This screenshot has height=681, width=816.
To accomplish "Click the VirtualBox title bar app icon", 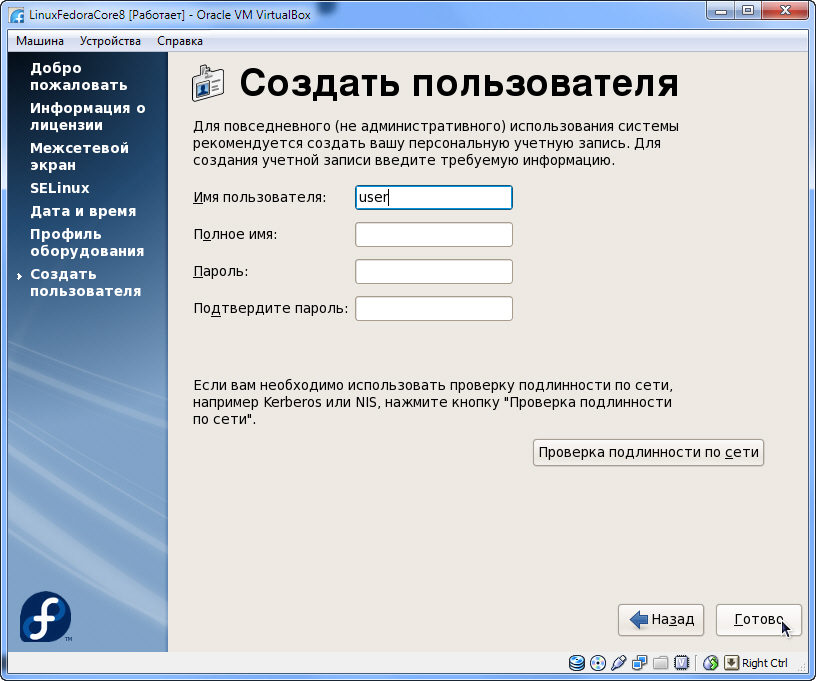I will pyautogui.click(x=17, y=15).
